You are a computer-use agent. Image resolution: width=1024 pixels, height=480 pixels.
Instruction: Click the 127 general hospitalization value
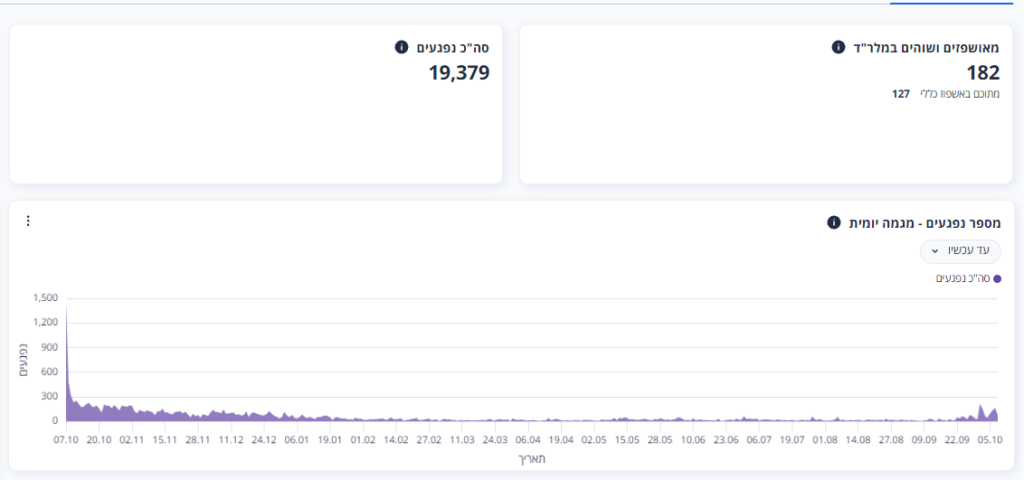coord(901,93)
